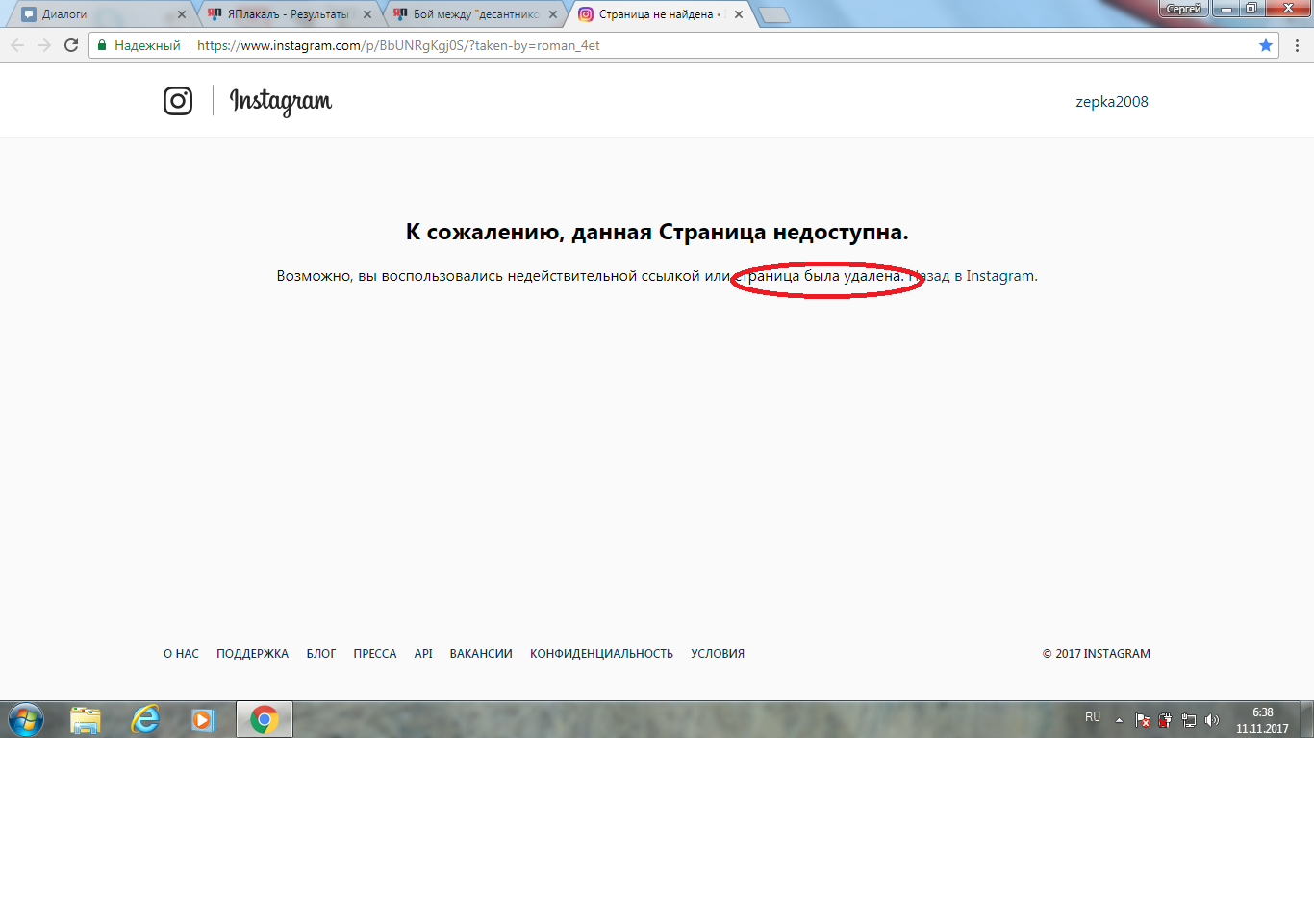1314x924 pixels.
Task: Click the Chrome icon in the taskbar
Action: [265, 719]
